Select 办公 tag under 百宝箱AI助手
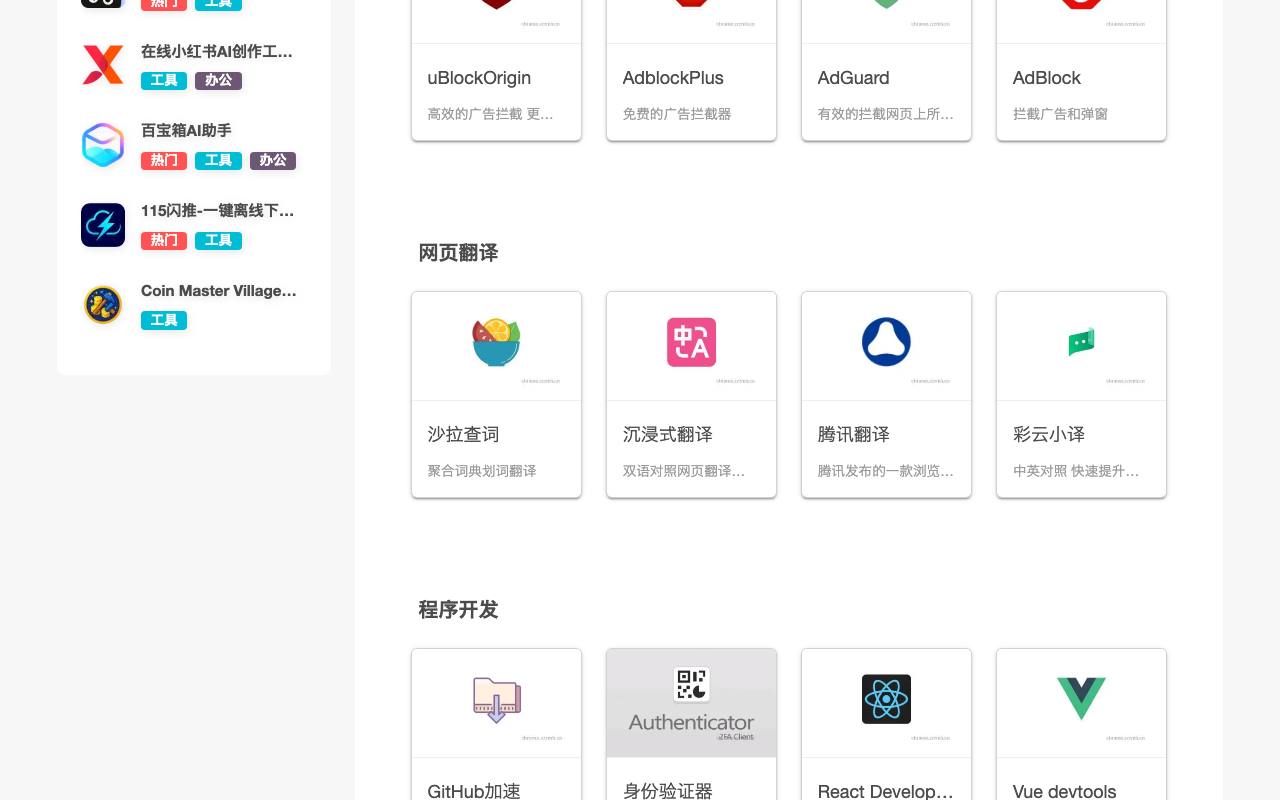This screenshot has width=1280, height=800. click(x=273, y=160)
